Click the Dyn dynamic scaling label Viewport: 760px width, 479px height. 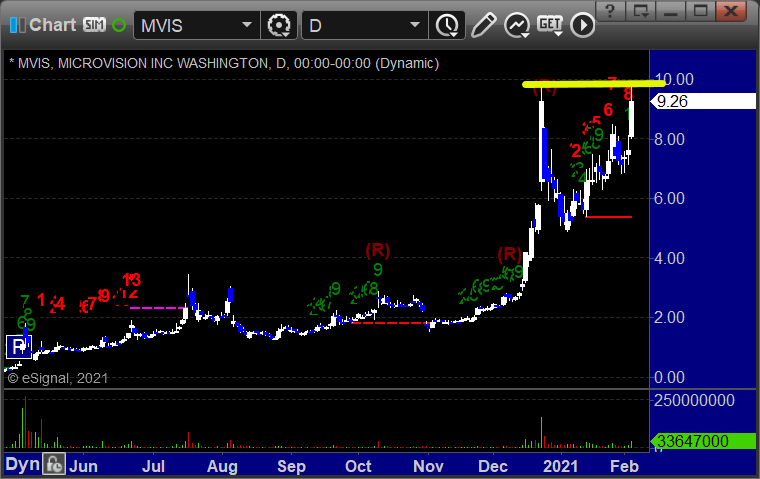(22, 464)
